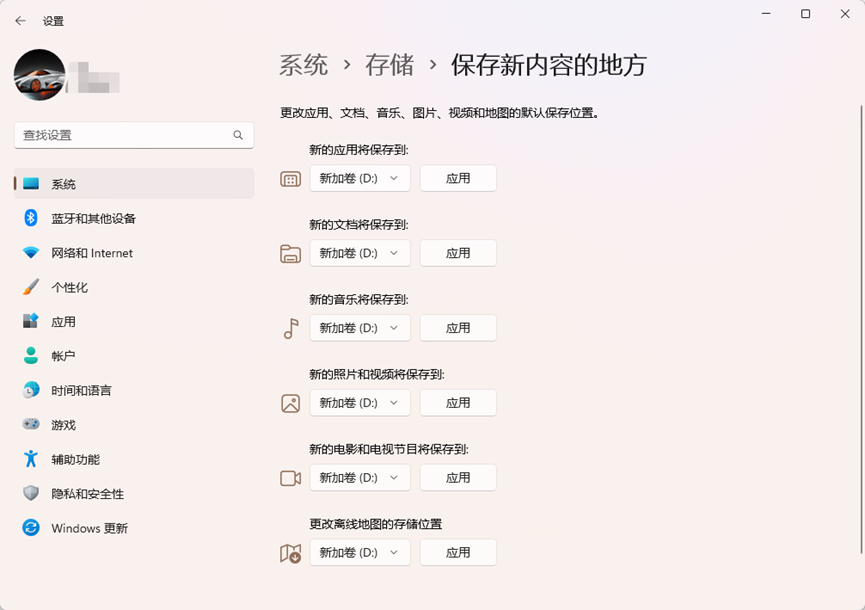865x610 pixels.
Task: Go to 存储 in the breadcrumb
Action: coord(389,66)
